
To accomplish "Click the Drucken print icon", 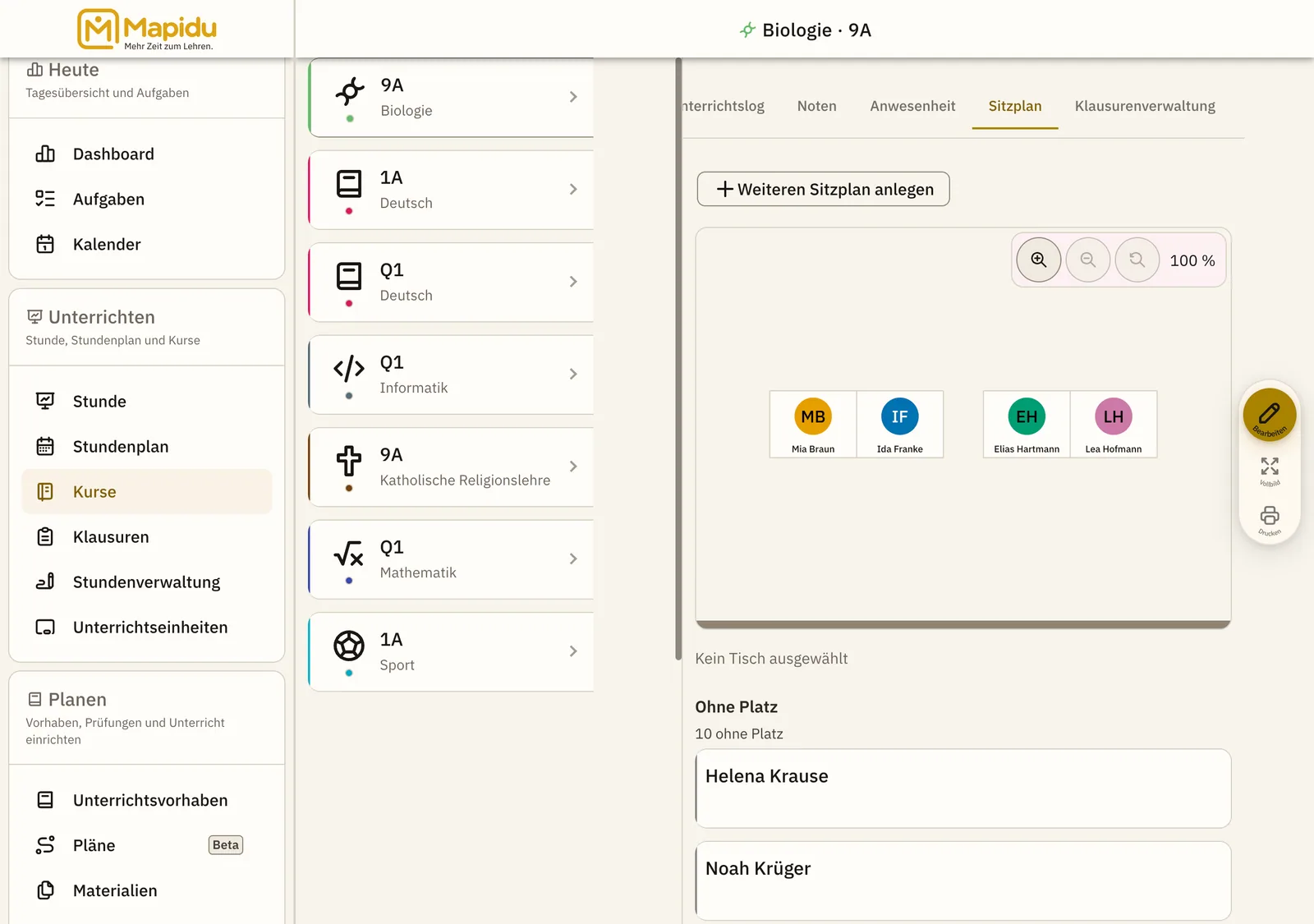I will tap(1270, 521).
